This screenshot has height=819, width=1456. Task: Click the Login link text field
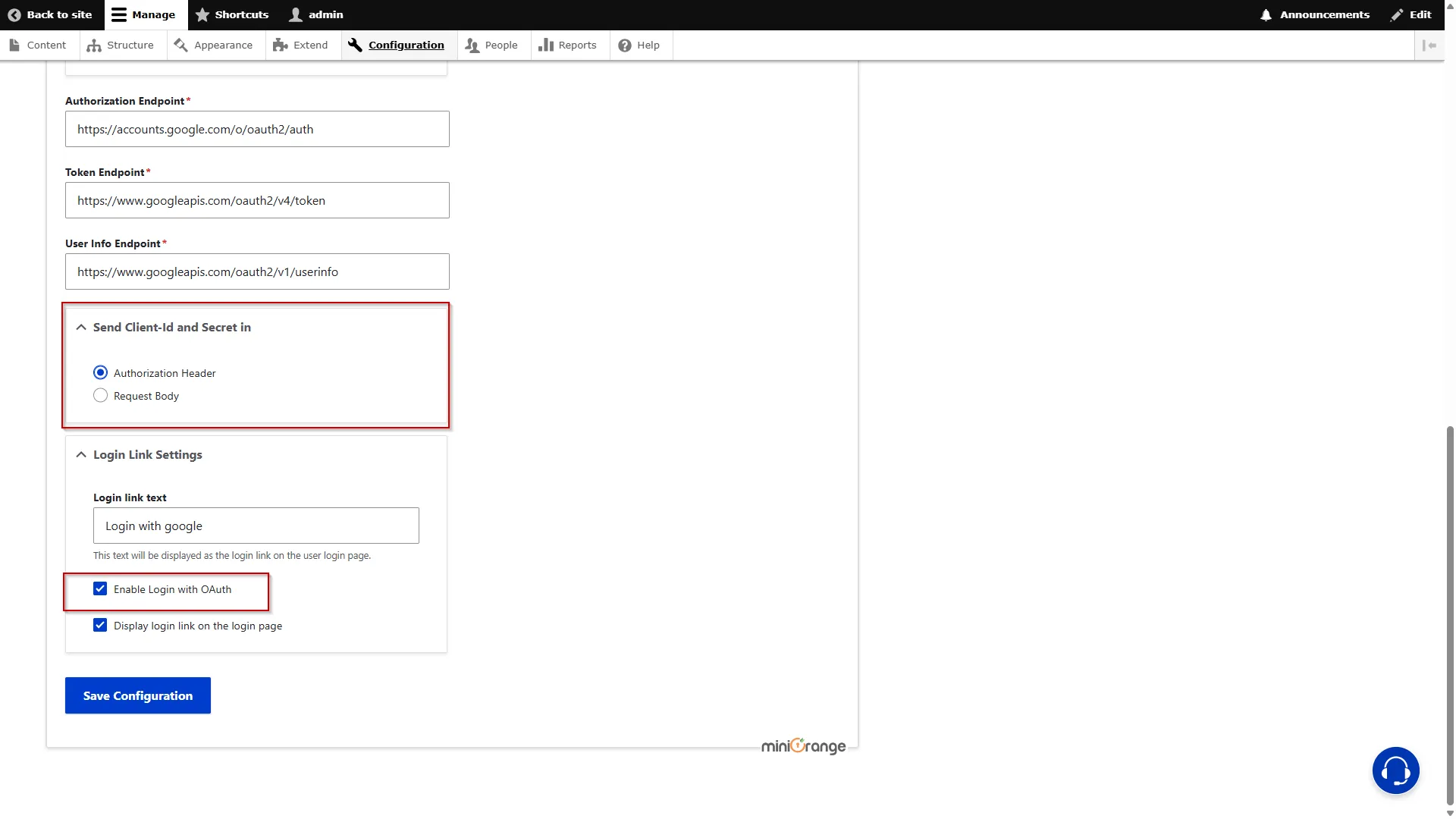click(256, 526)
